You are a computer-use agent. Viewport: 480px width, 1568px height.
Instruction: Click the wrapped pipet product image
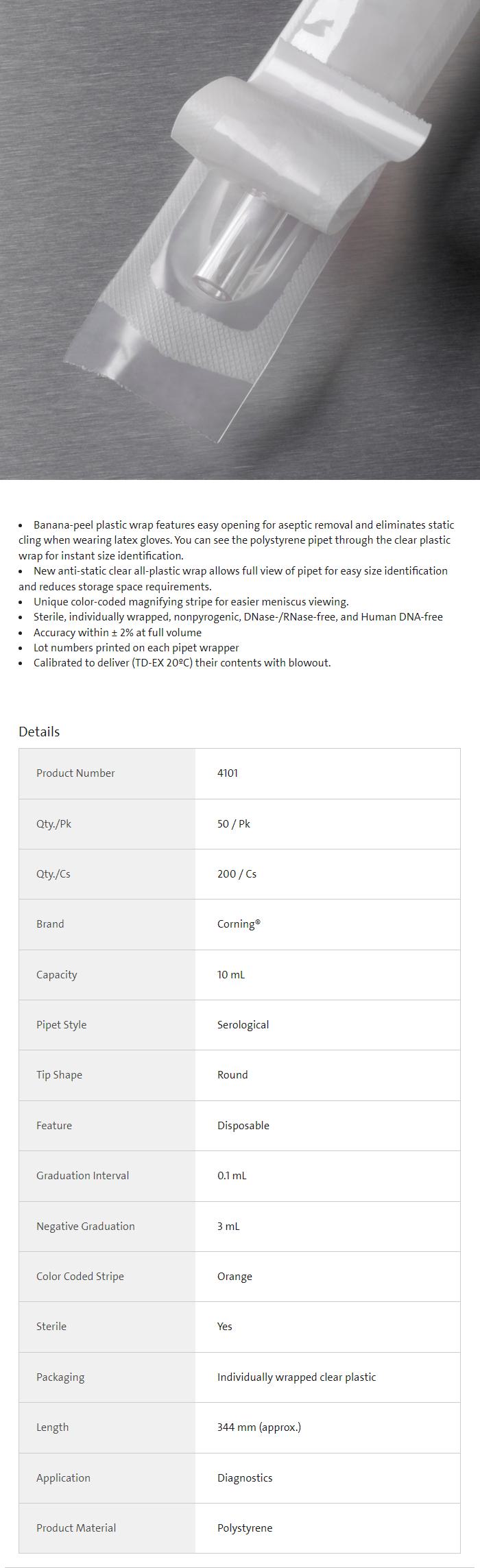tap(240, 240)
